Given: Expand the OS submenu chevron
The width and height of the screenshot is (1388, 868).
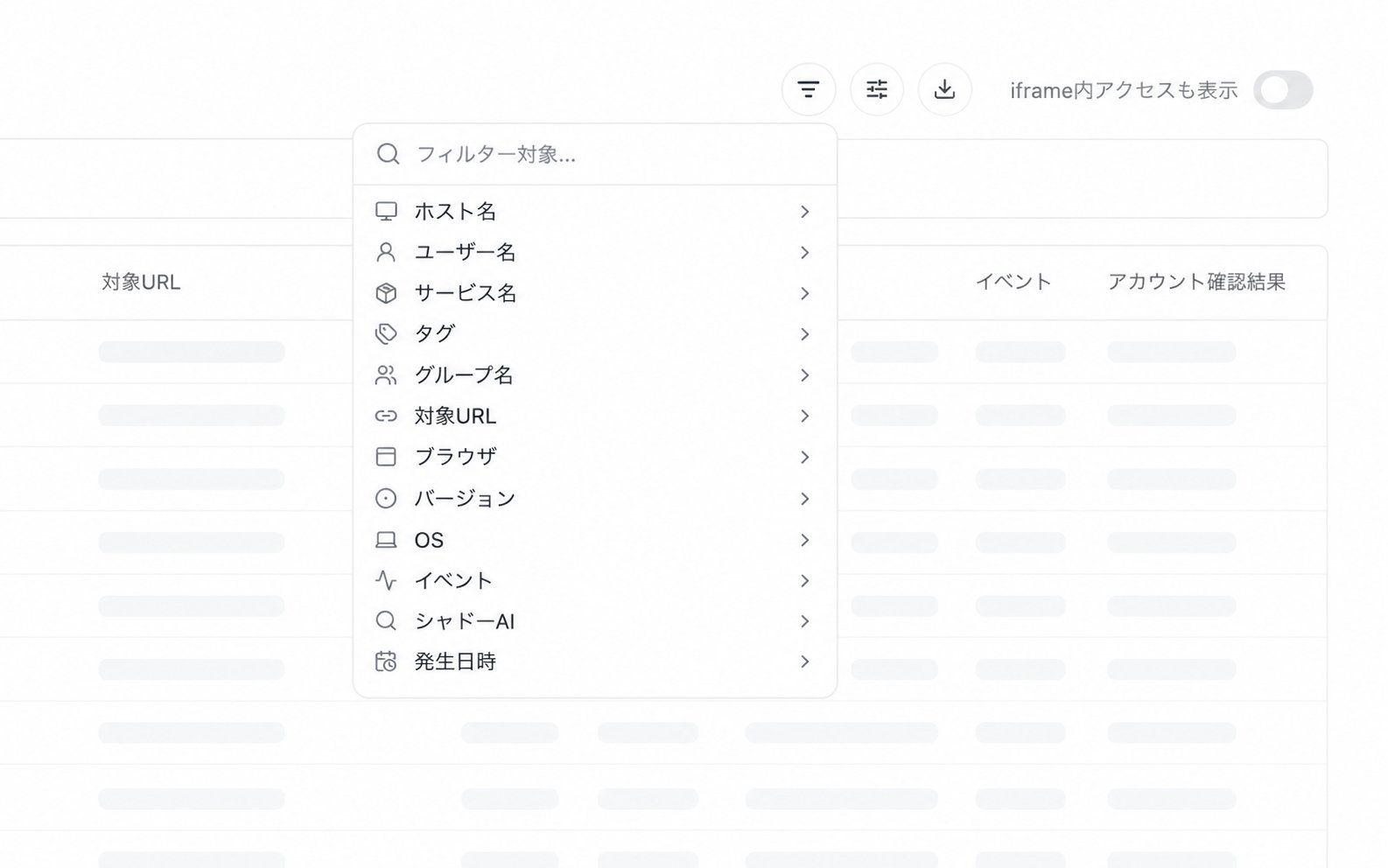Looking at the screenshot, I should tap(804, 540).
